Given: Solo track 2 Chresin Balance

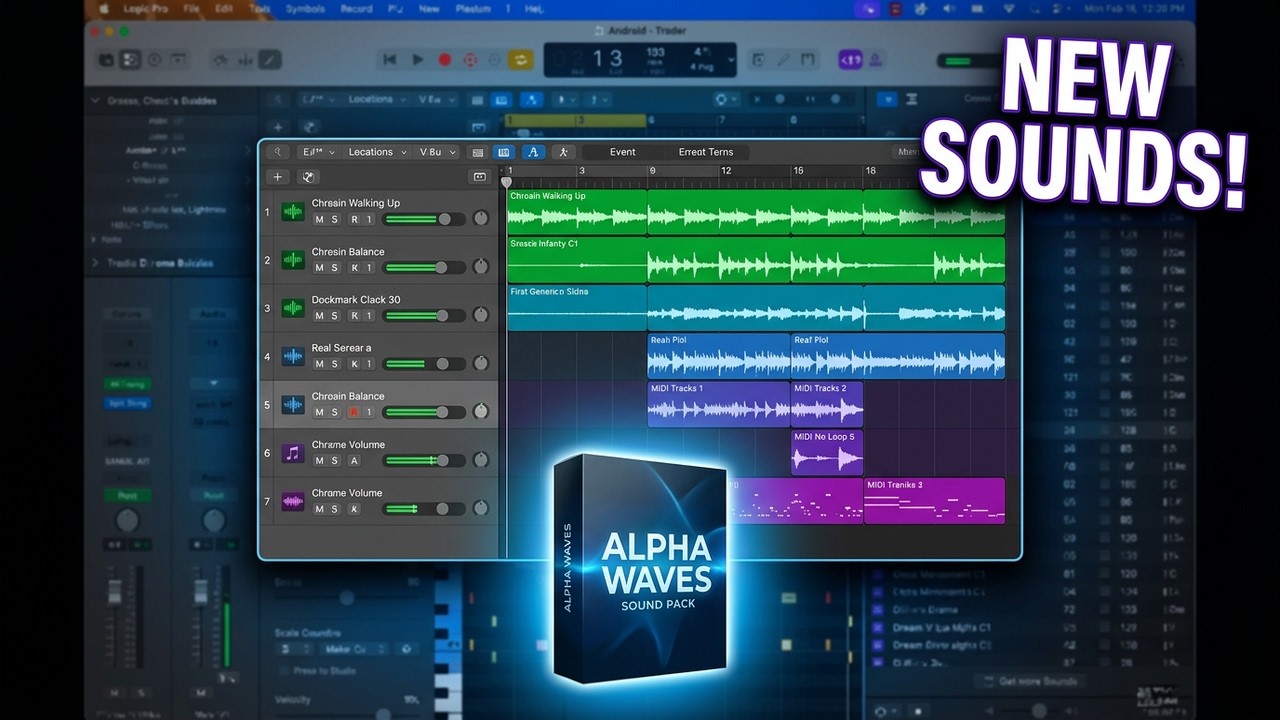Looking at the screenshot, I should (x=335, y=268).
